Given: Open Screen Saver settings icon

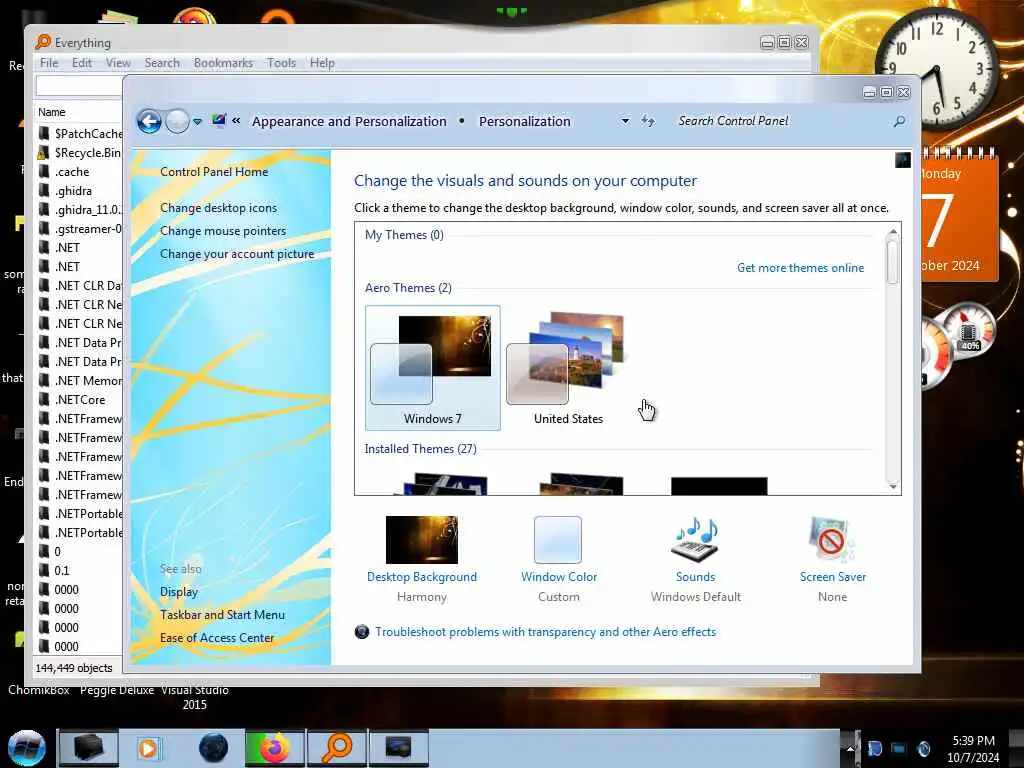Looking at the screenshot, I should (x=832, y=539).
